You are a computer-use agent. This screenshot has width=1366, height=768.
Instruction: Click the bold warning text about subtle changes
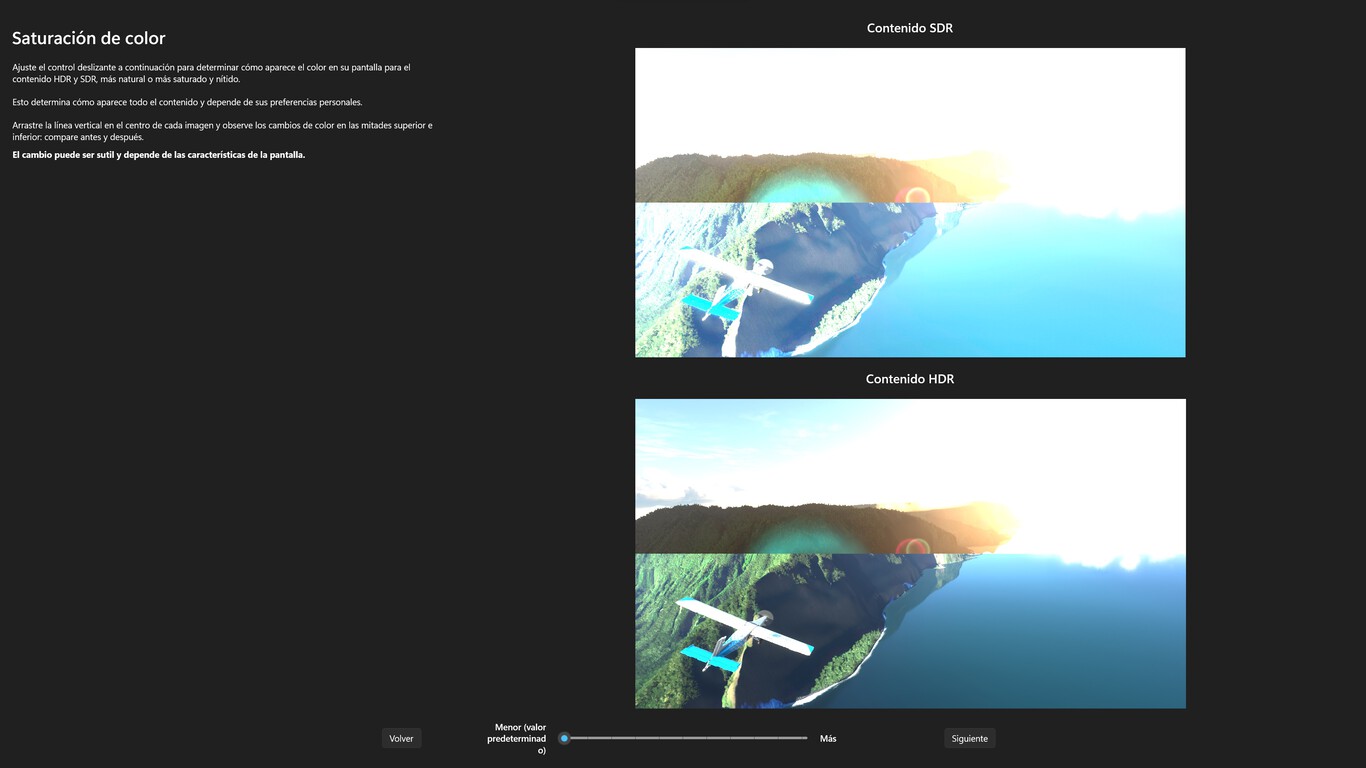tap(157, 154)
